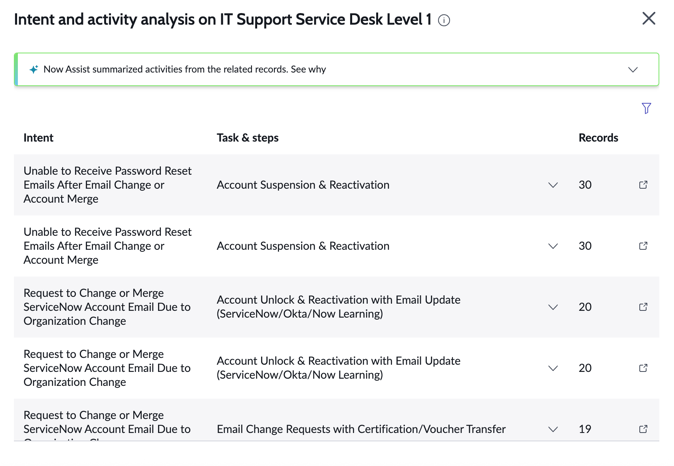Close the intent and activity analysis dialog
The image size is (674, 466).
point(649,18)
